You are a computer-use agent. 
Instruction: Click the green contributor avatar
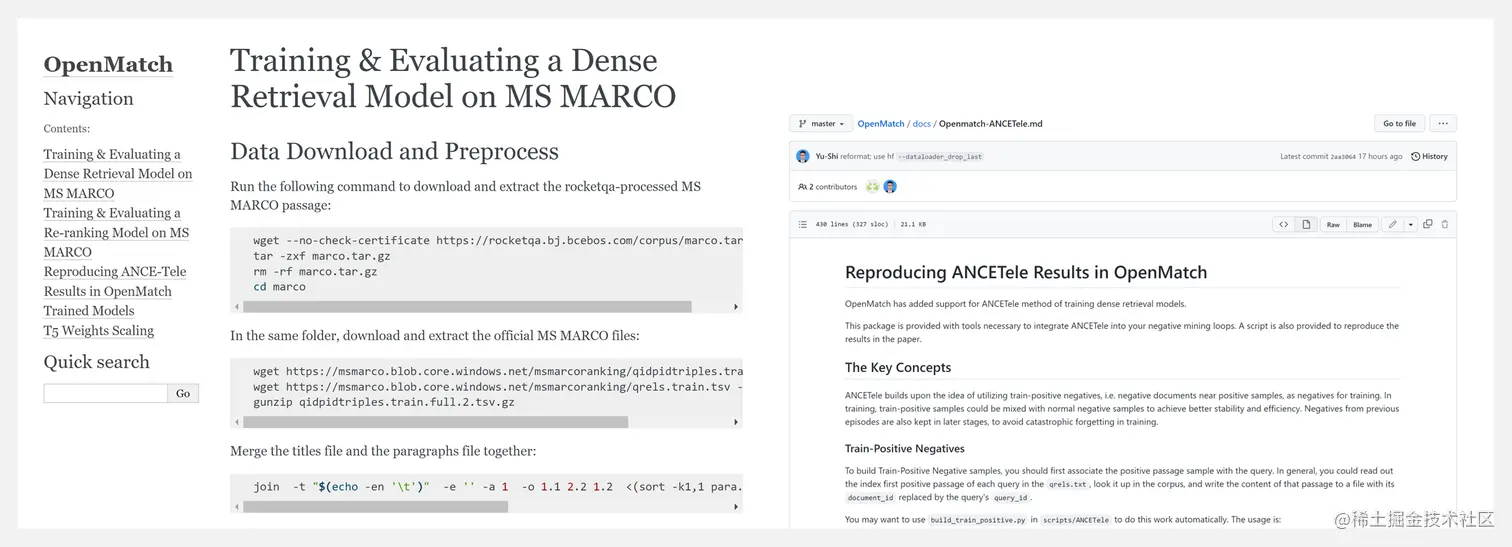click(x=873, y=187)
